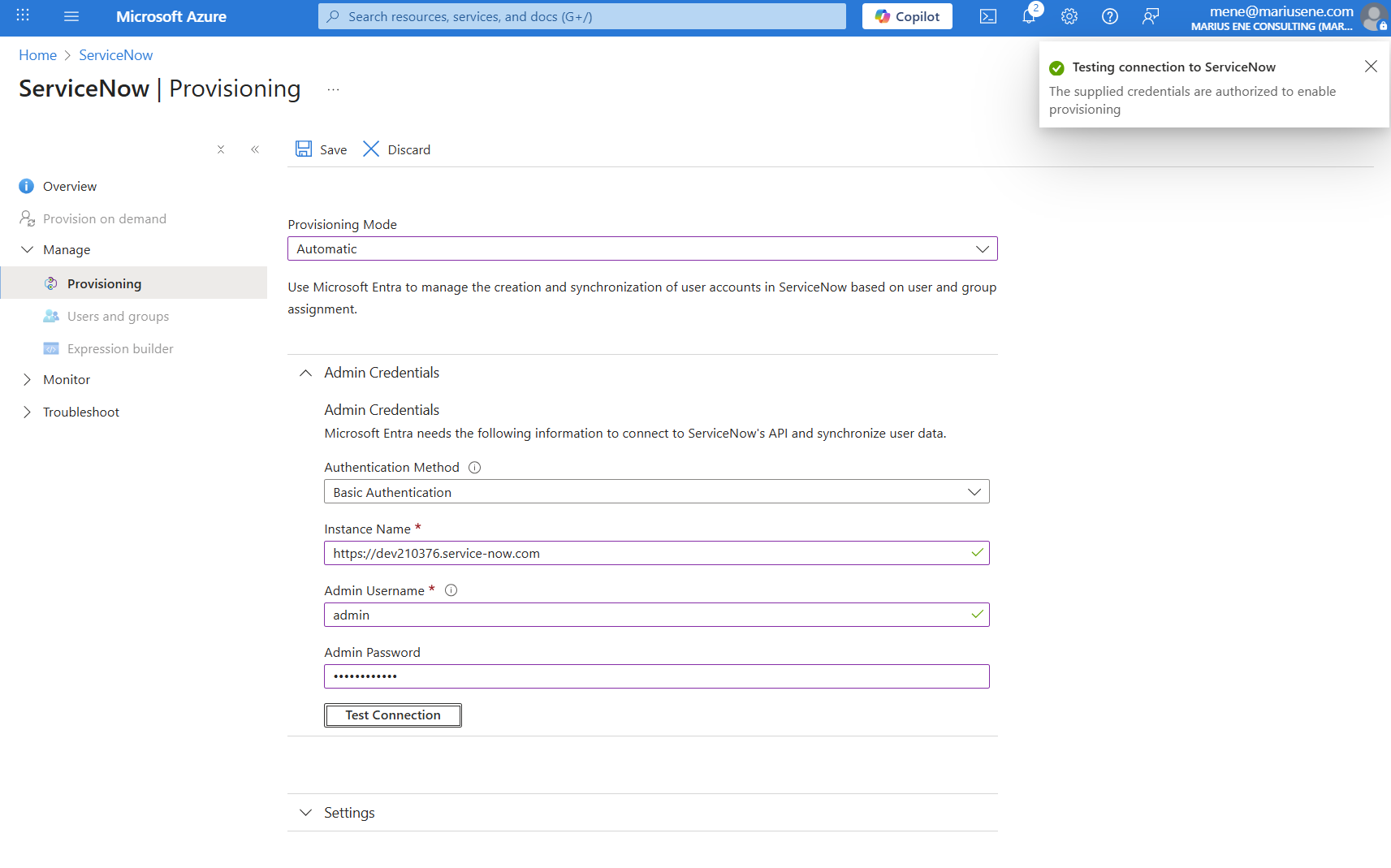Collapse the Admin Credentials section
This screenshot has height=868, width=1391.
pyautogui.click(x=305, y=373)
